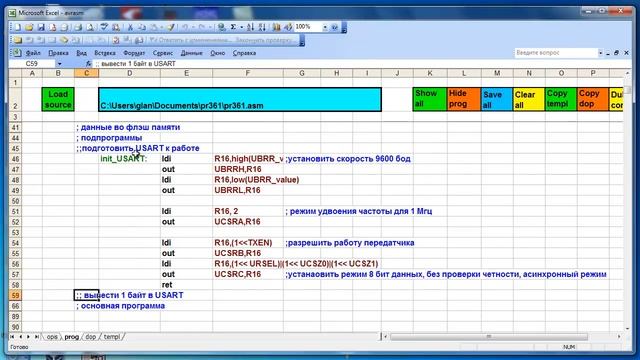Click the function fx icon in formula bar
640x360 pixels.
coord(89,64)
